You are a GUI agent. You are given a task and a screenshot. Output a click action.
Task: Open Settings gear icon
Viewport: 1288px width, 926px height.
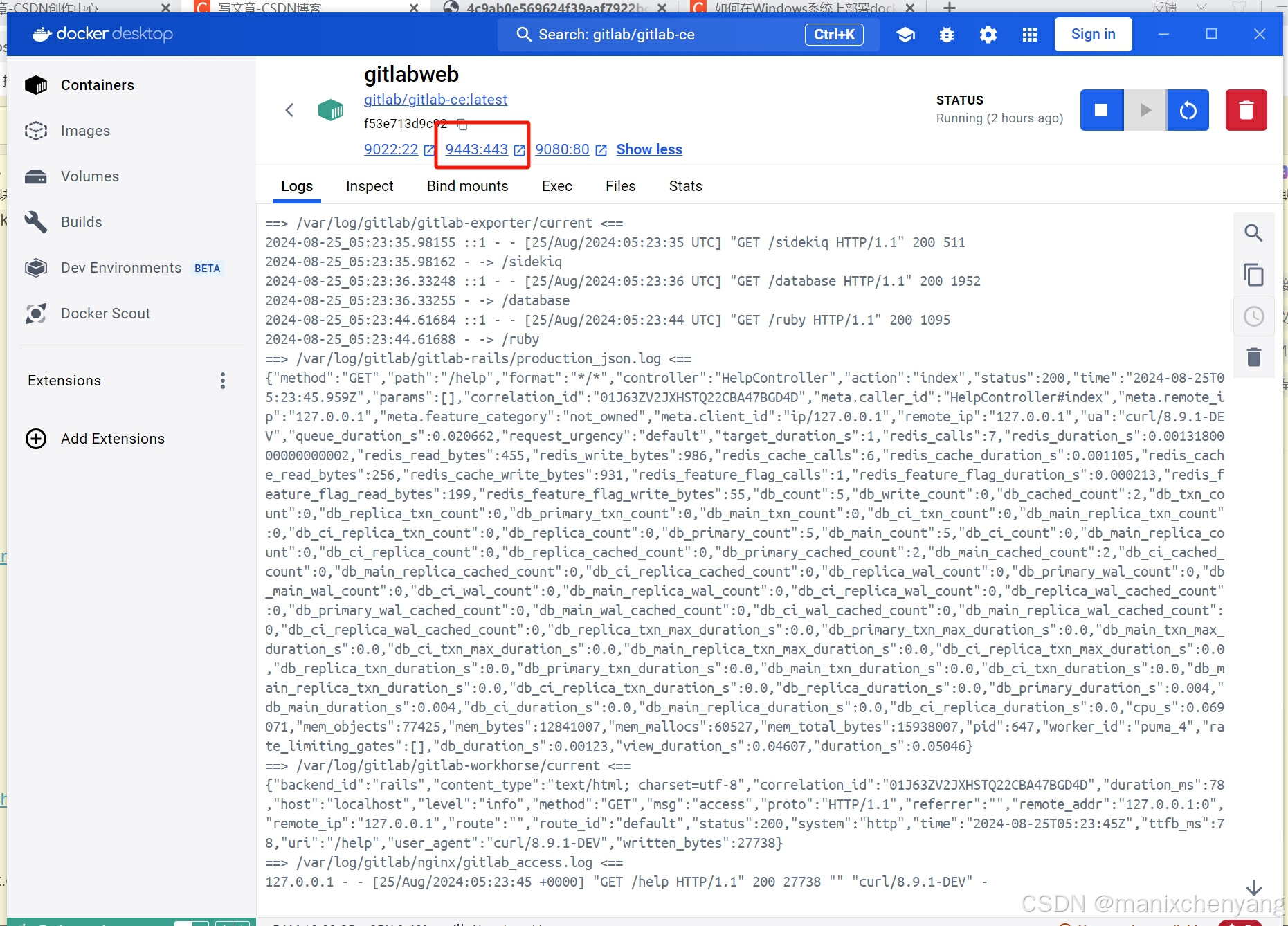pyautogui.click(x=988, y=35)
